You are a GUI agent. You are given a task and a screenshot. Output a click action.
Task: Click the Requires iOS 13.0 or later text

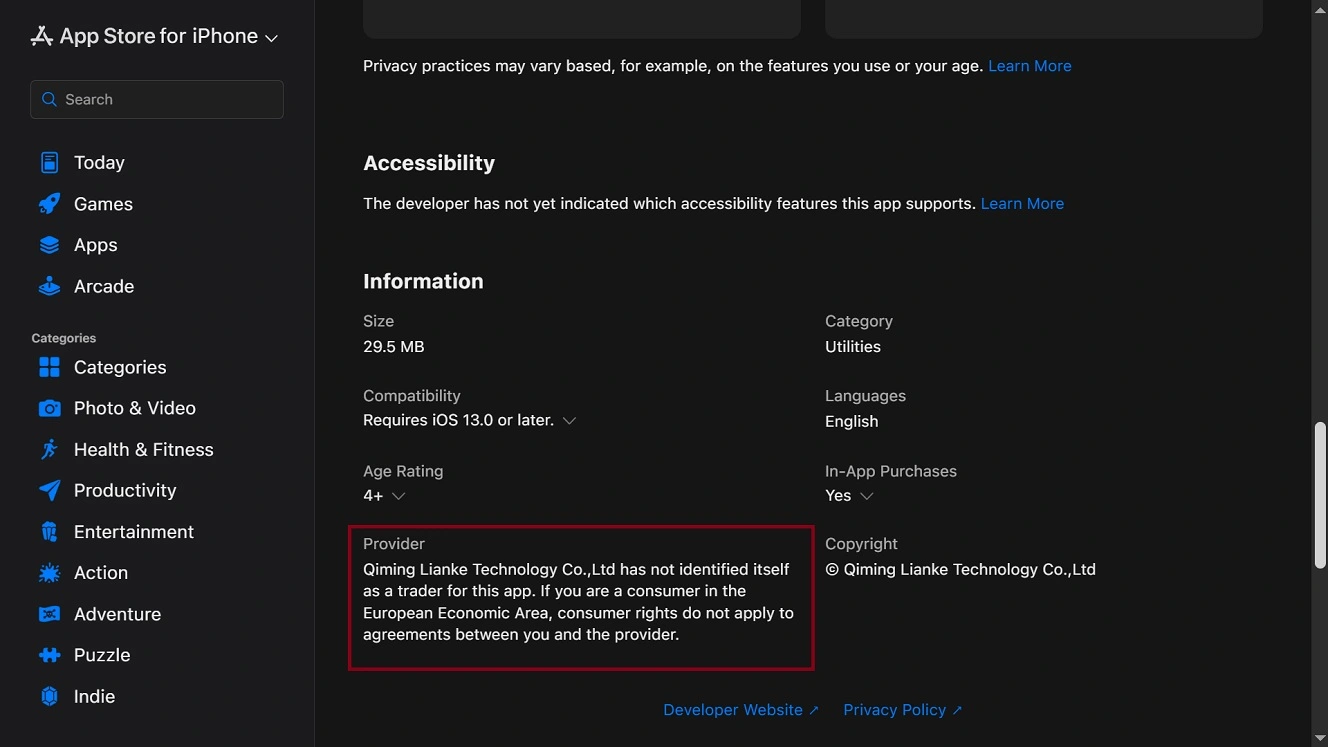458,421
